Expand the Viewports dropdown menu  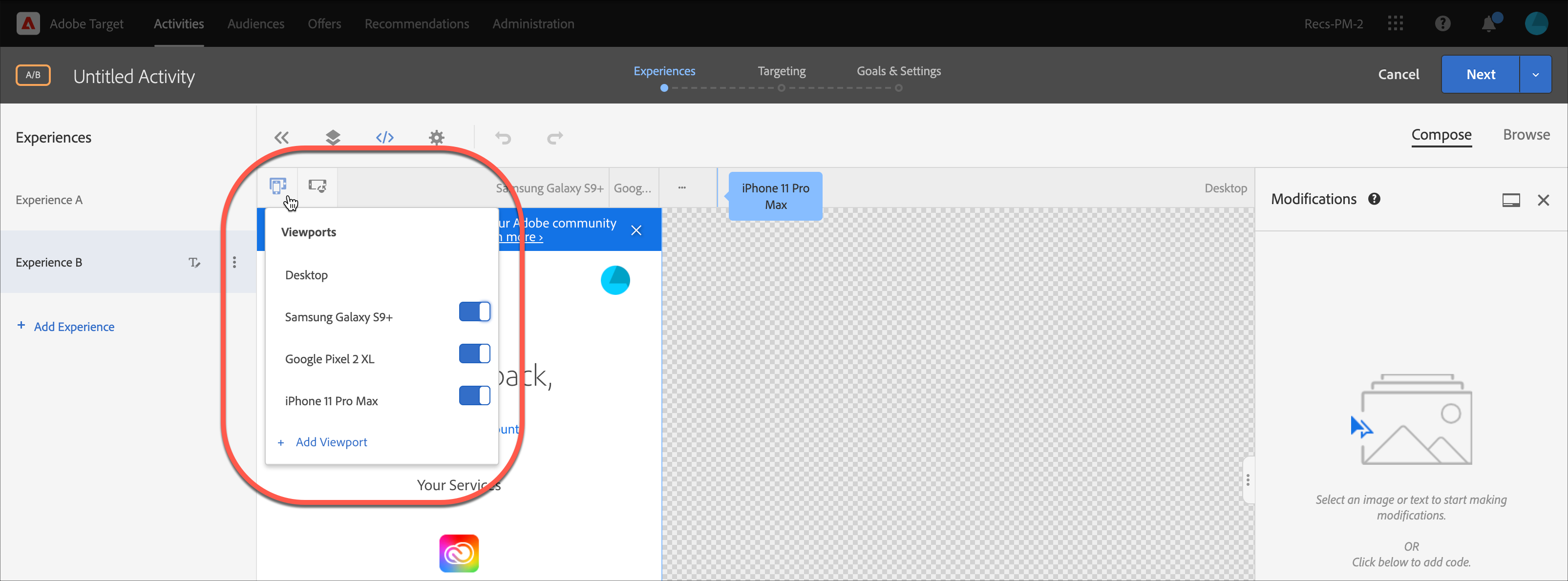point(279,187)
